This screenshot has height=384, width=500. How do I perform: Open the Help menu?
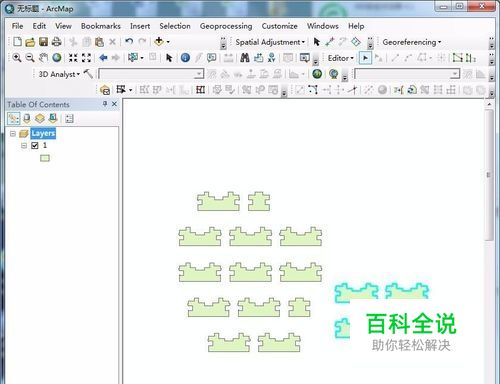356,26
